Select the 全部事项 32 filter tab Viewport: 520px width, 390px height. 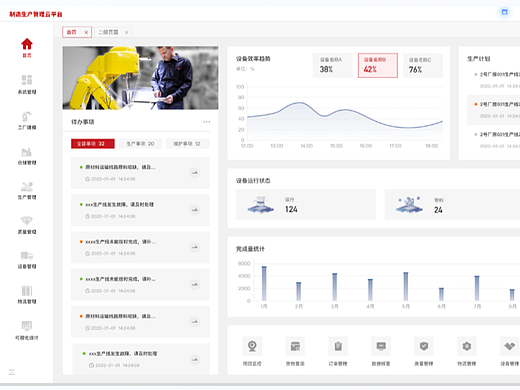pyautogui.click(x=93, y=144)
